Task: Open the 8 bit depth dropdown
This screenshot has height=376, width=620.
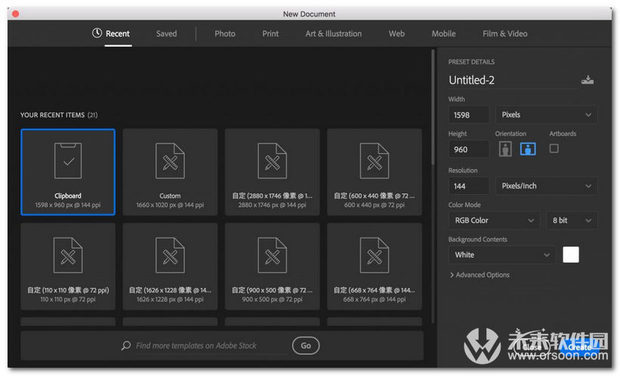Action: point(572,220)
